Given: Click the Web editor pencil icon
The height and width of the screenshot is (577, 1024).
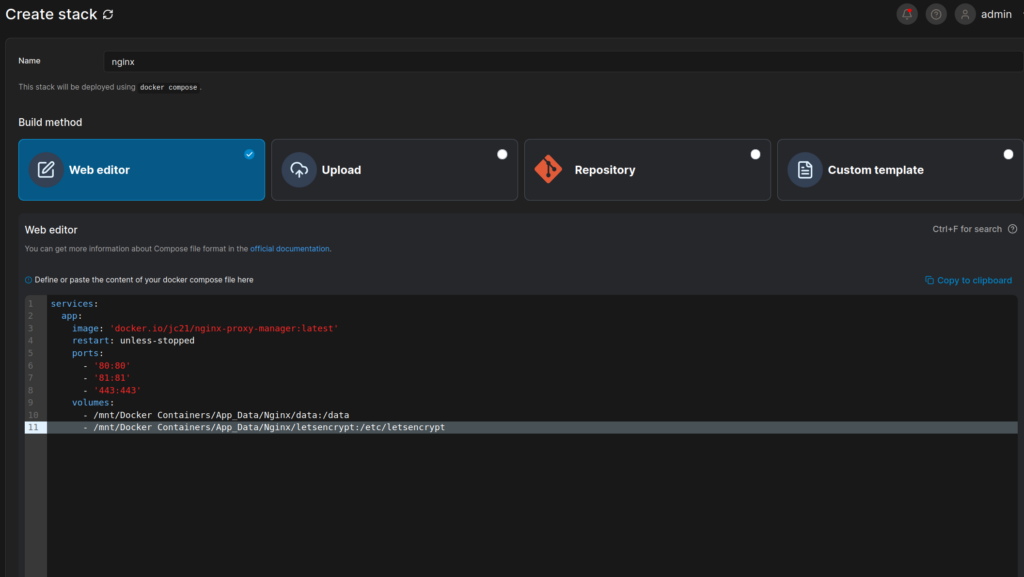Looking at the screenshot, I should 46,170.
